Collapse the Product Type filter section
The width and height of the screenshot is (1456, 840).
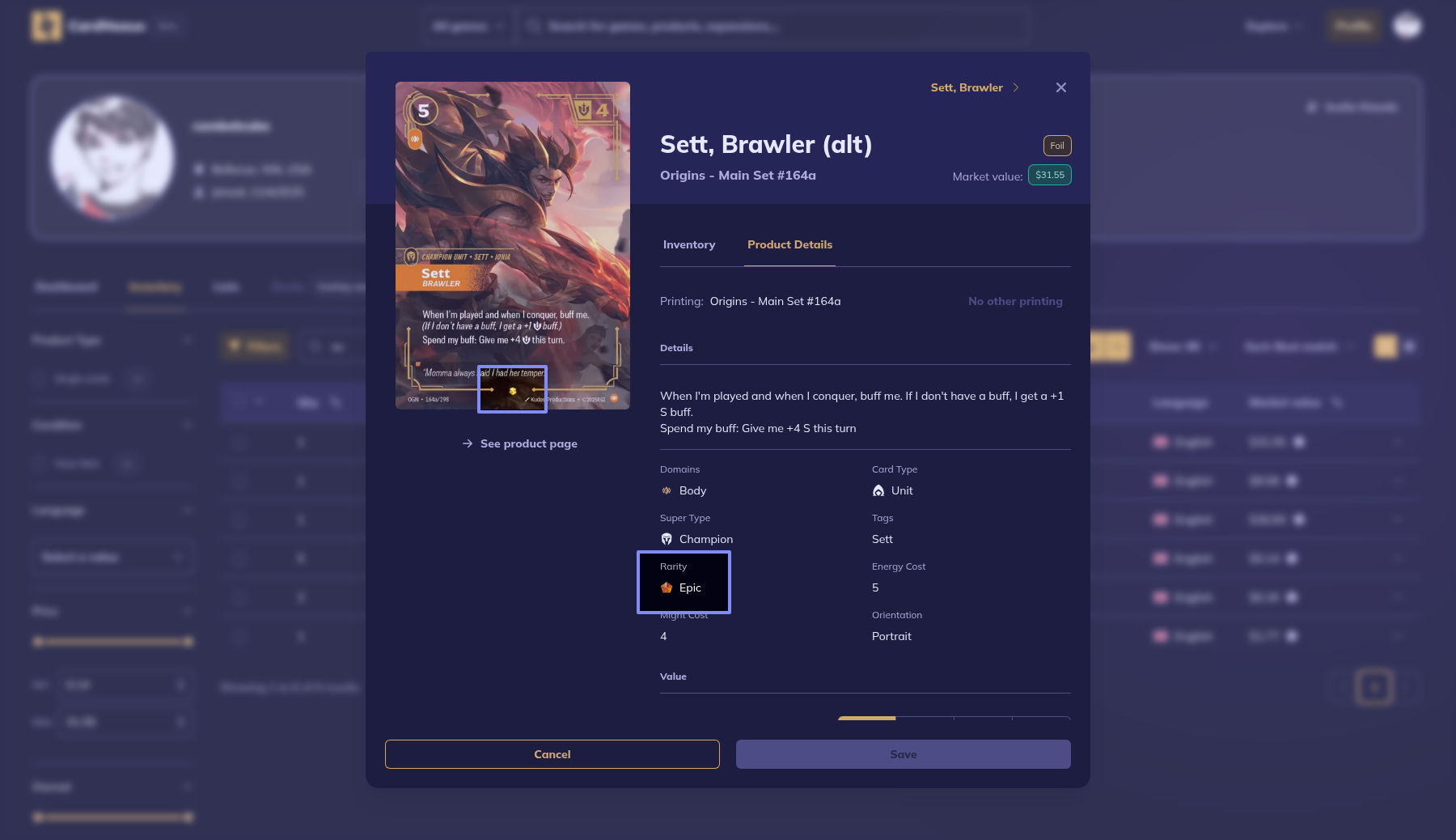(x=187, y=340)
